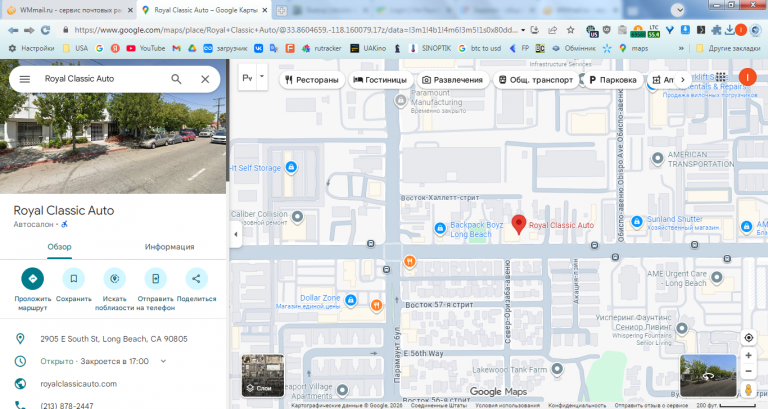
Task: Select the Гостиницы filter chip
Action: point(381,80)
